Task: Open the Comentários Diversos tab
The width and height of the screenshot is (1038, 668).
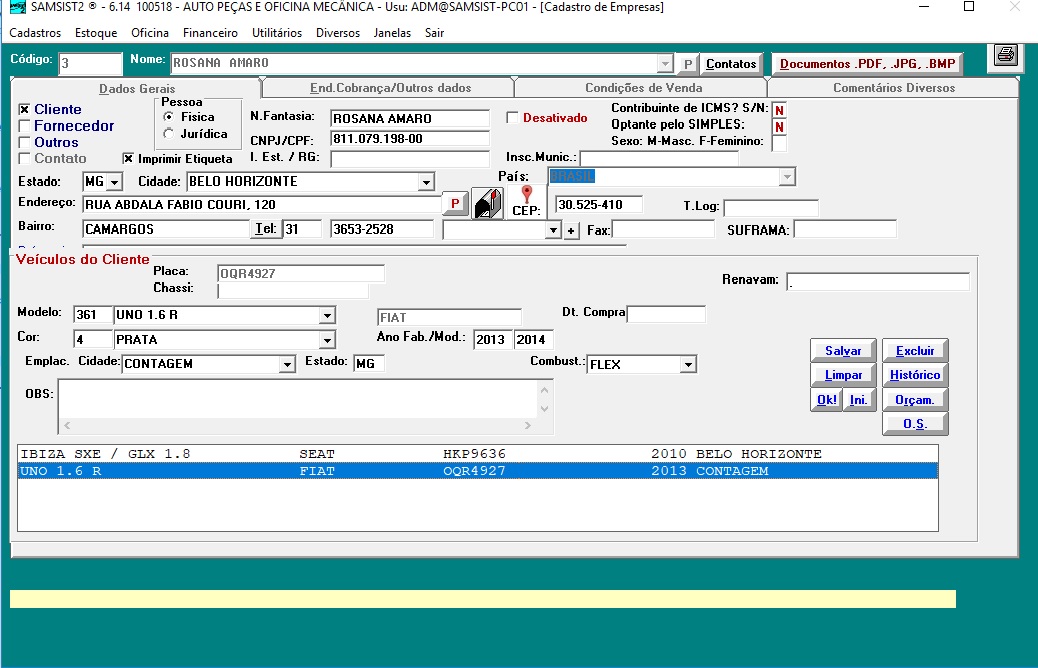Action: pos(894,87)
